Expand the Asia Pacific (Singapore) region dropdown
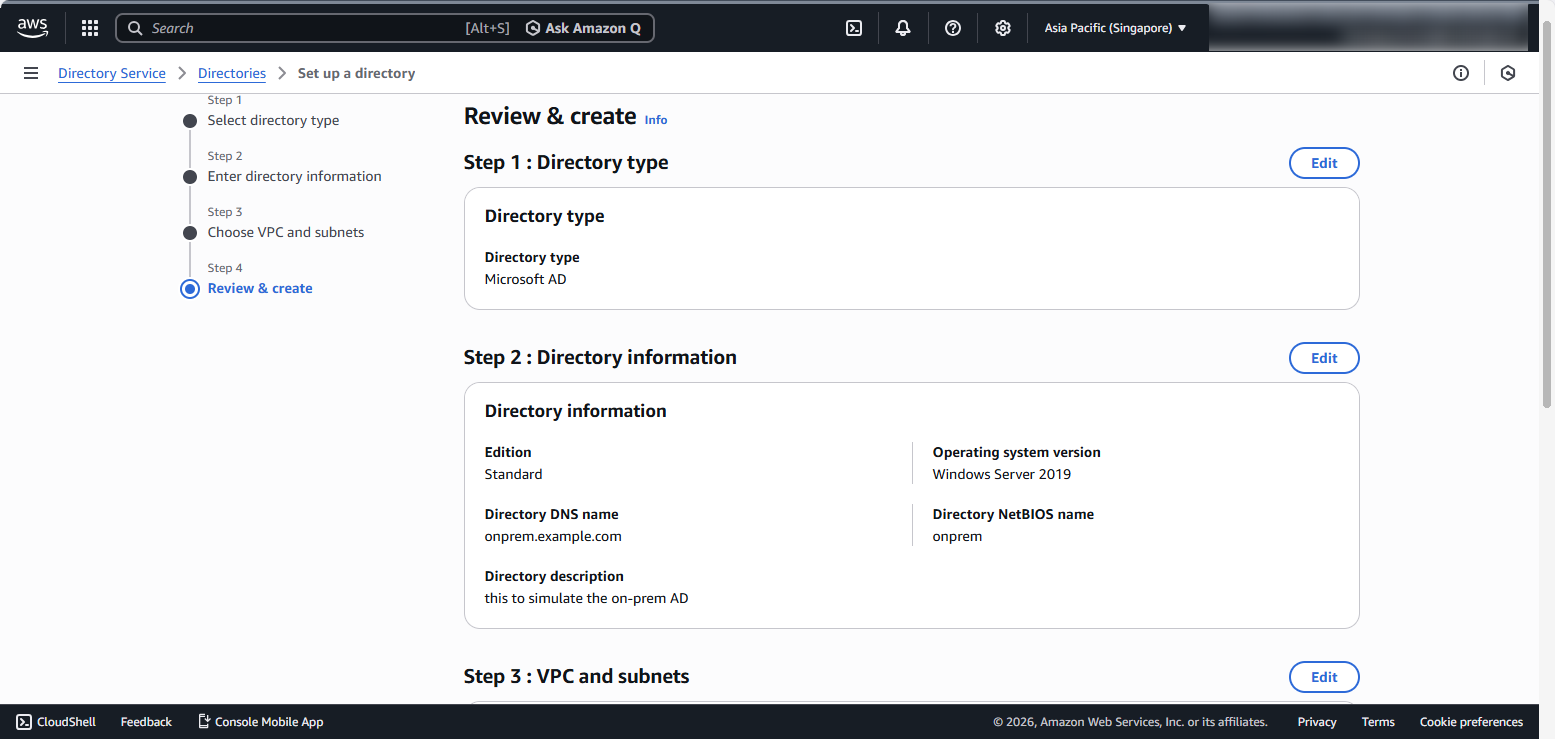This screenshot has width=1555, height=739. tap(1115, 28)
